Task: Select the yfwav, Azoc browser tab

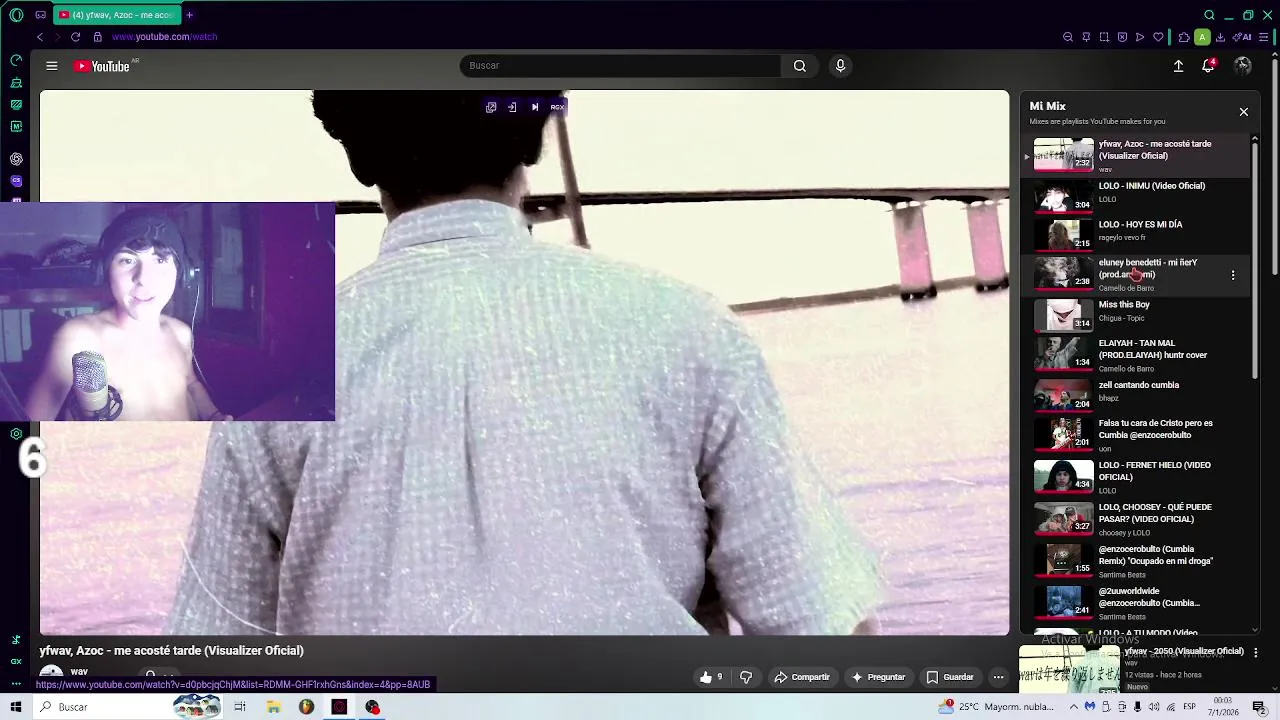Action: 115,15
